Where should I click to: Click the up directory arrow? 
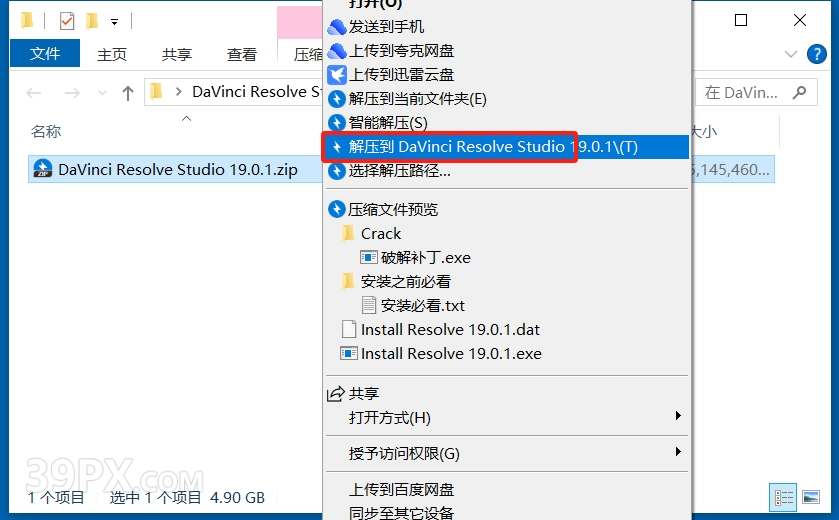[x=127, y=93]
